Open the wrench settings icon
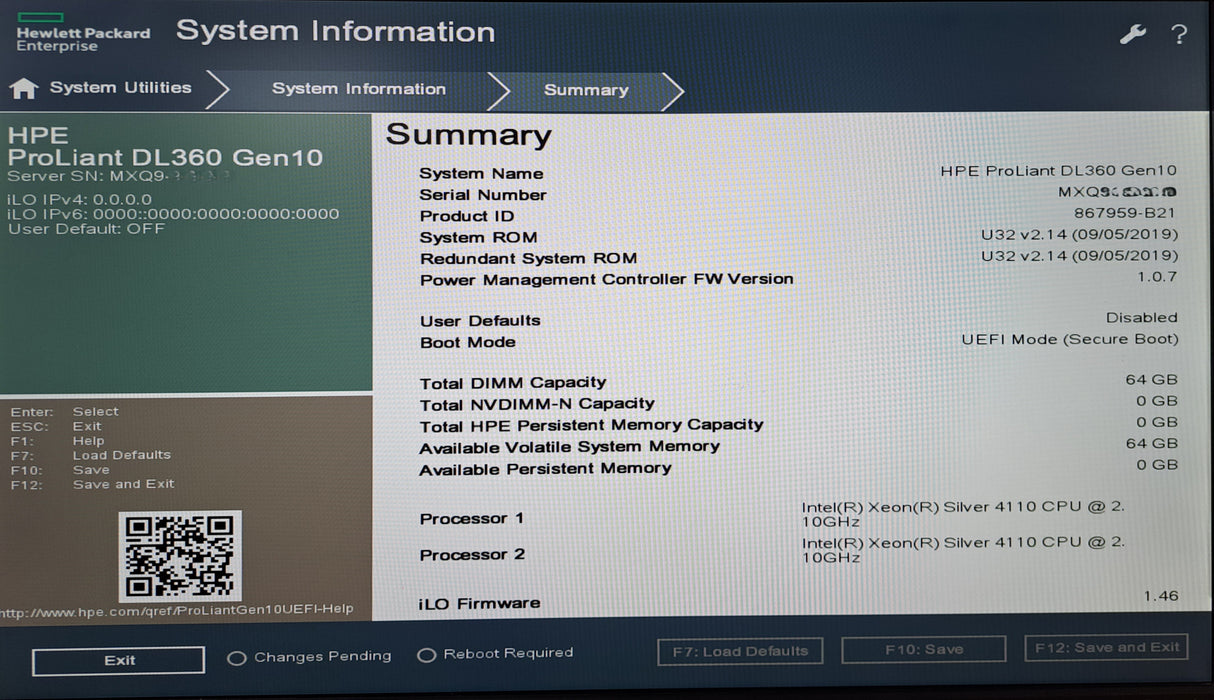Viewport: 1214px width, 700px height. tap(1132, 34)
